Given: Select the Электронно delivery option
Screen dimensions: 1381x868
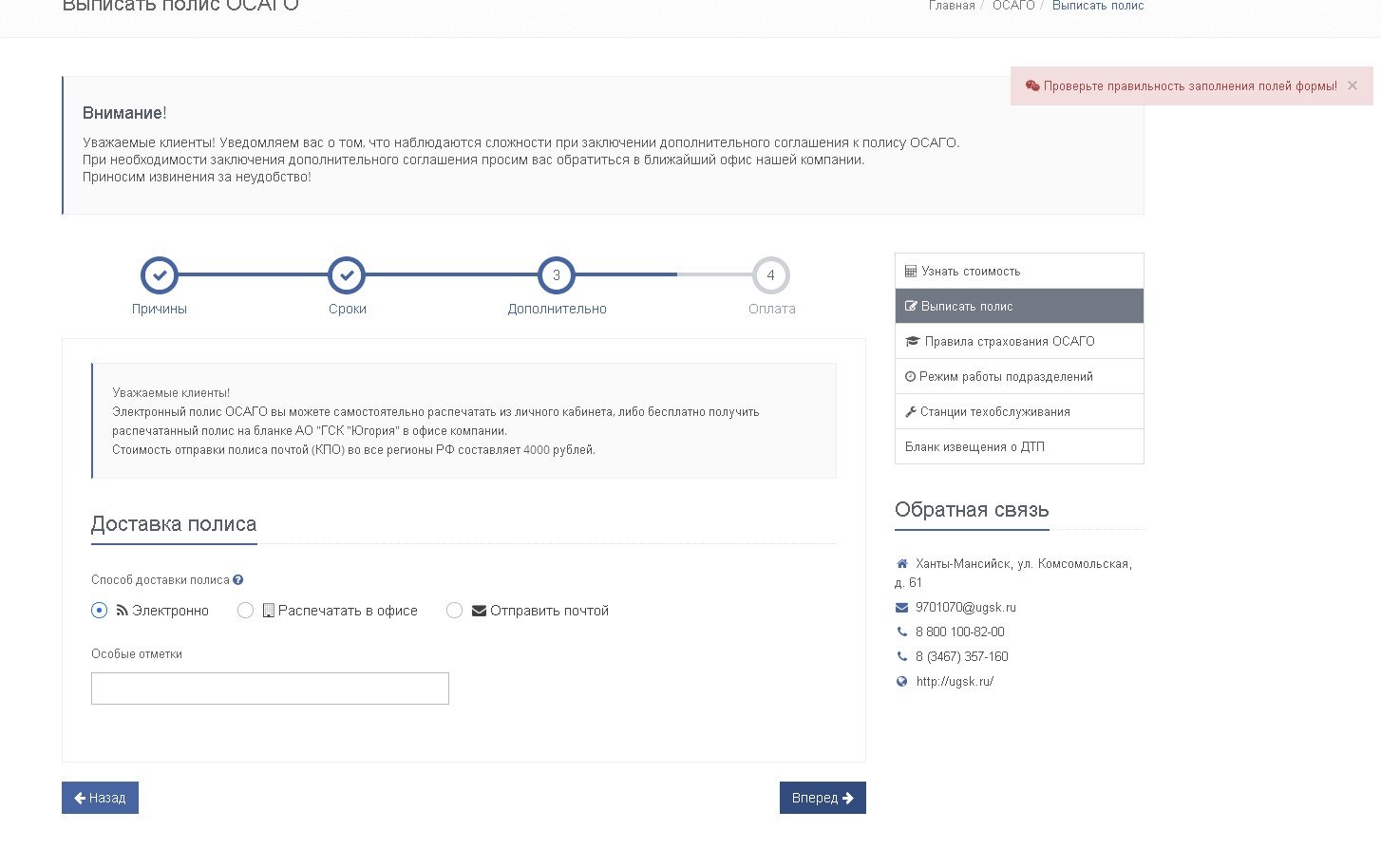Looking at the screenshot, I should tap(99, 611).
